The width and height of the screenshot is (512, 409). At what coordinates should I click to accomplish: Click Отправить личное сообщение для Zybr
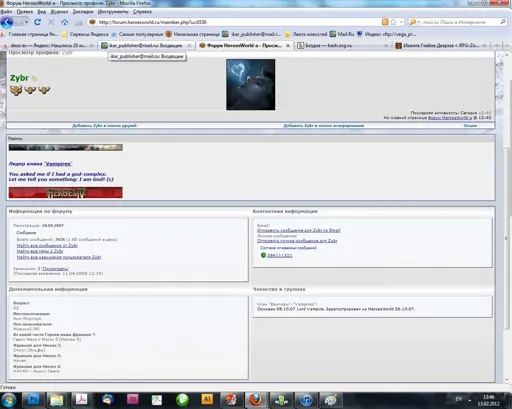coord(297,241)
